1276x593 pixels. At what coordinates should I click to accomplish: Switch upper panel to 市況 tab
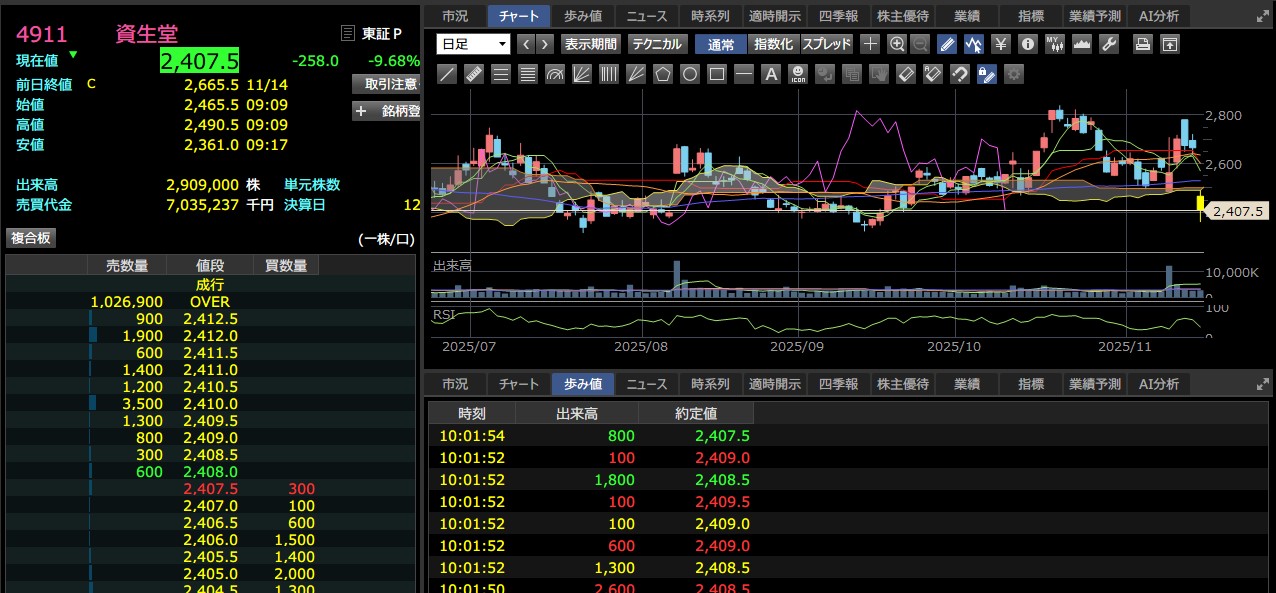(455, 16)
